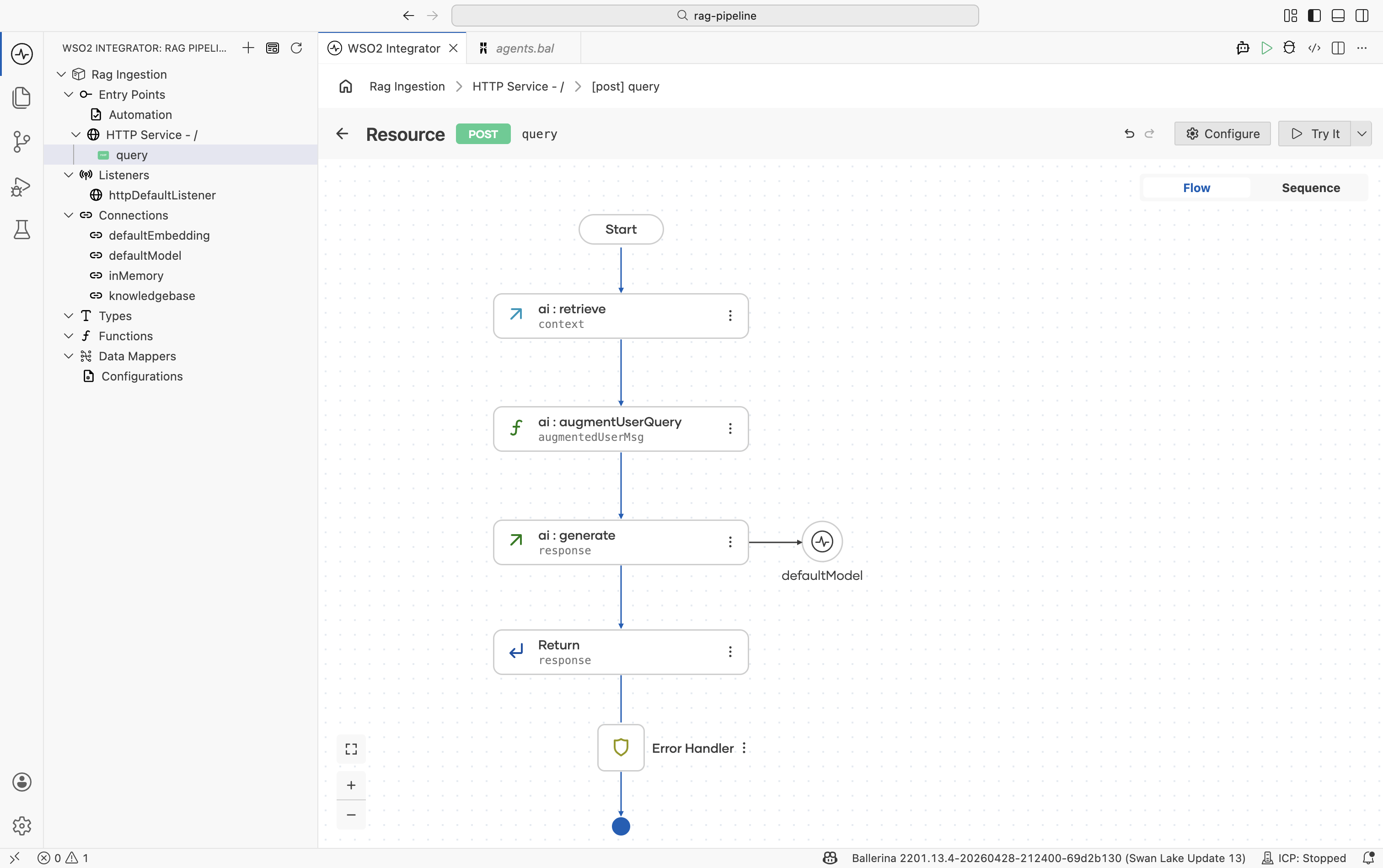The width and height of the screenshot is (1383, 868).
Task: Open notifications bell in status bar
Action: tap(1369, 857)
